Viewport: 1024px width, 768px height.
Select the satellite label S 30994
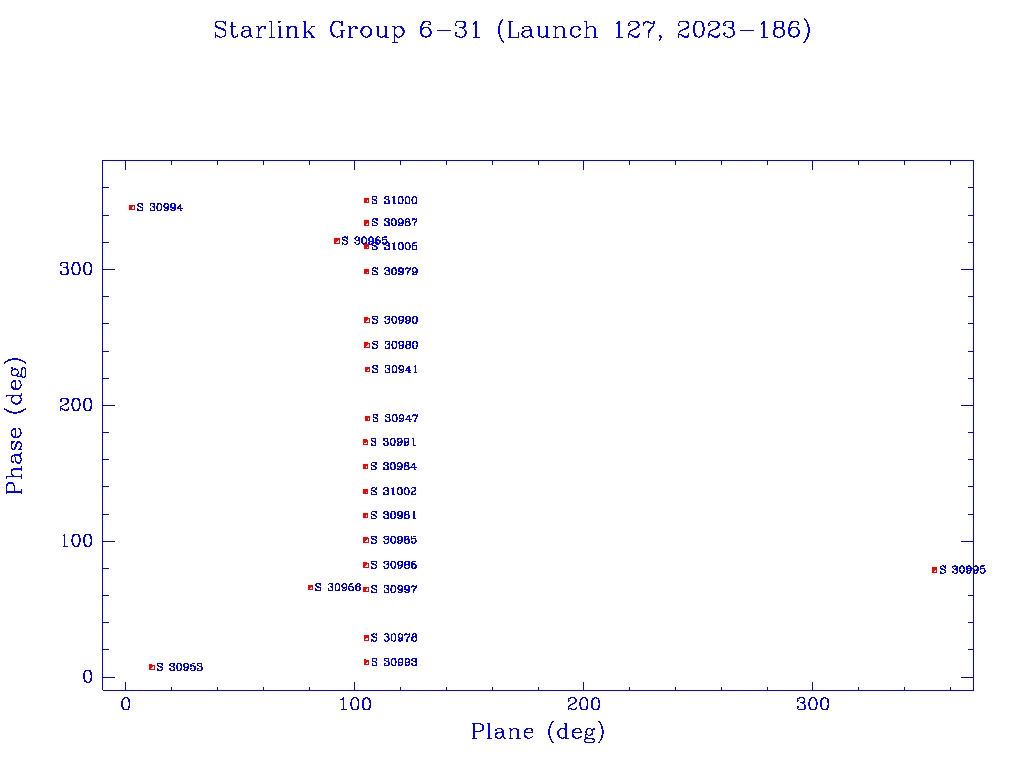[x=160, y=208]
